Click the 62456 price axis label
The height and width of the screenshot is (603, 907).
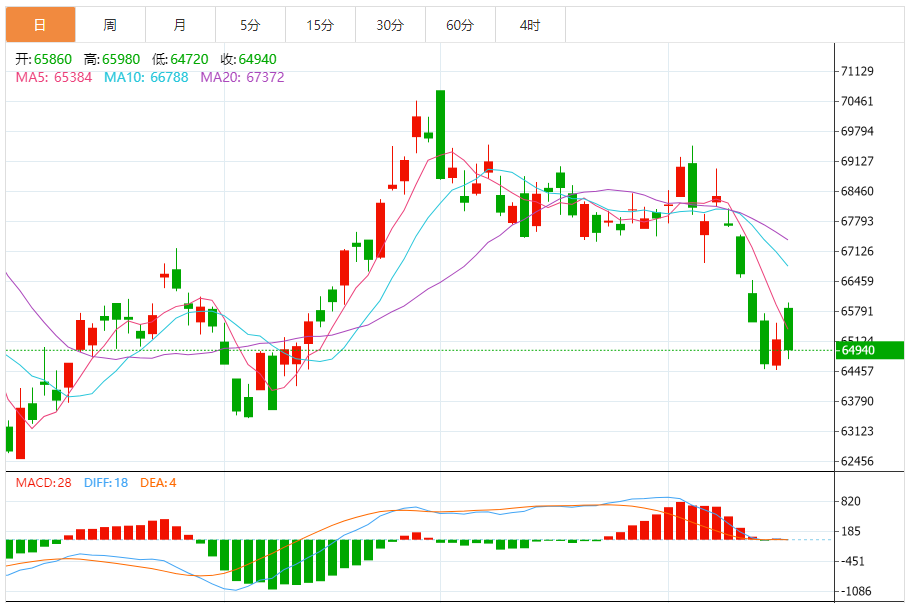coord(857,461)
